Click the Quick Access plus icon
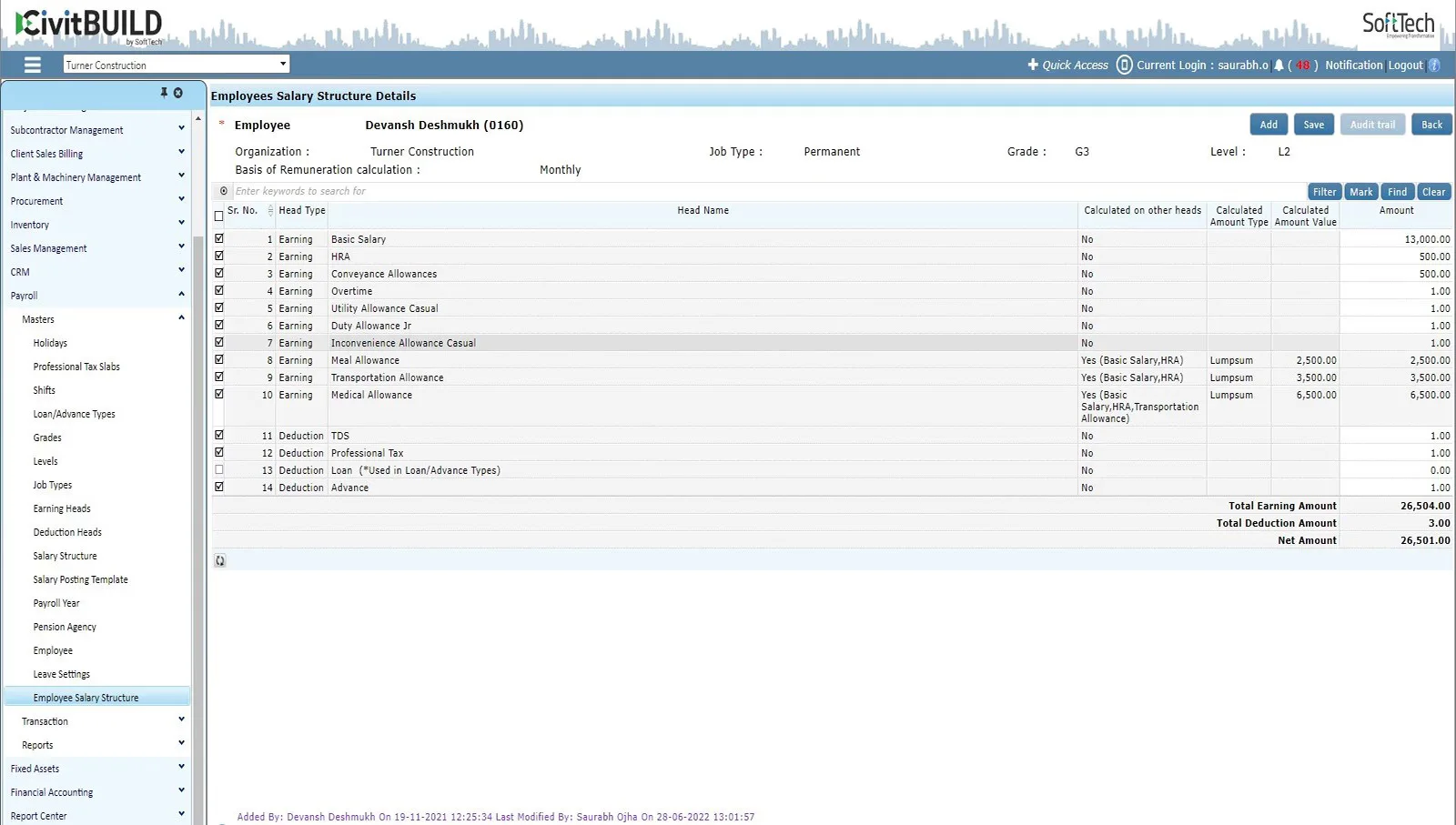The width and height of the screenshot is (1456, 825). point(1033,65)
